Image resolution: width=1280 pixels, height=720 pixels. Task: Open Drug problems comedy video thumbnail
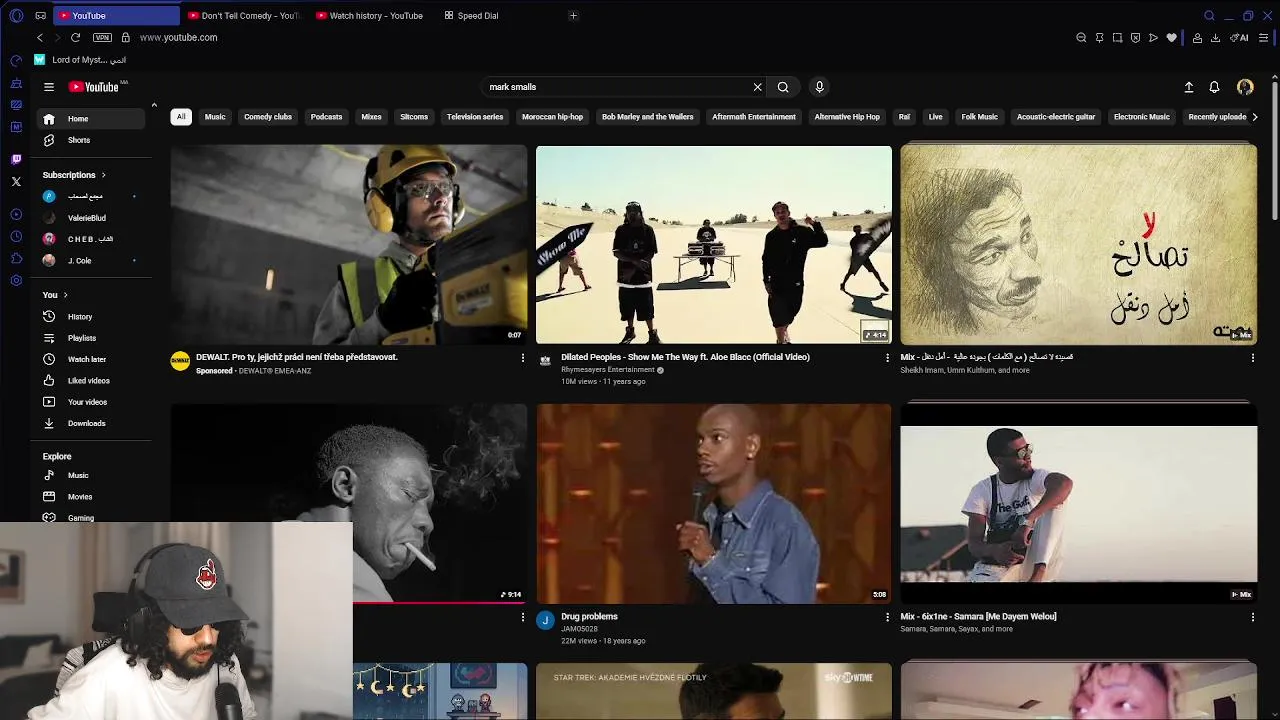click(714, 504)
